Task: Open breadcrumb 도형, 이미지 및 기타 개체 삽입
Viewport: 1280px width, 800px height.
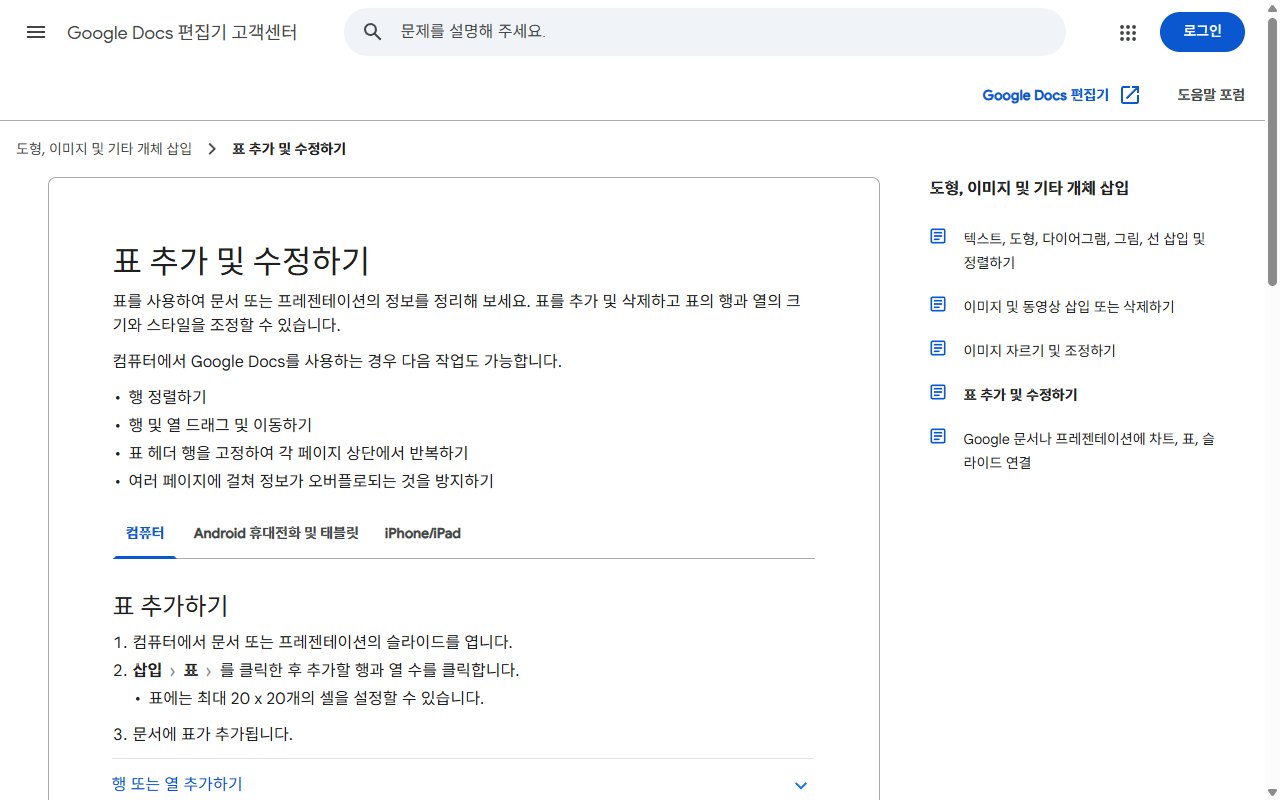Action: point(104,149)
